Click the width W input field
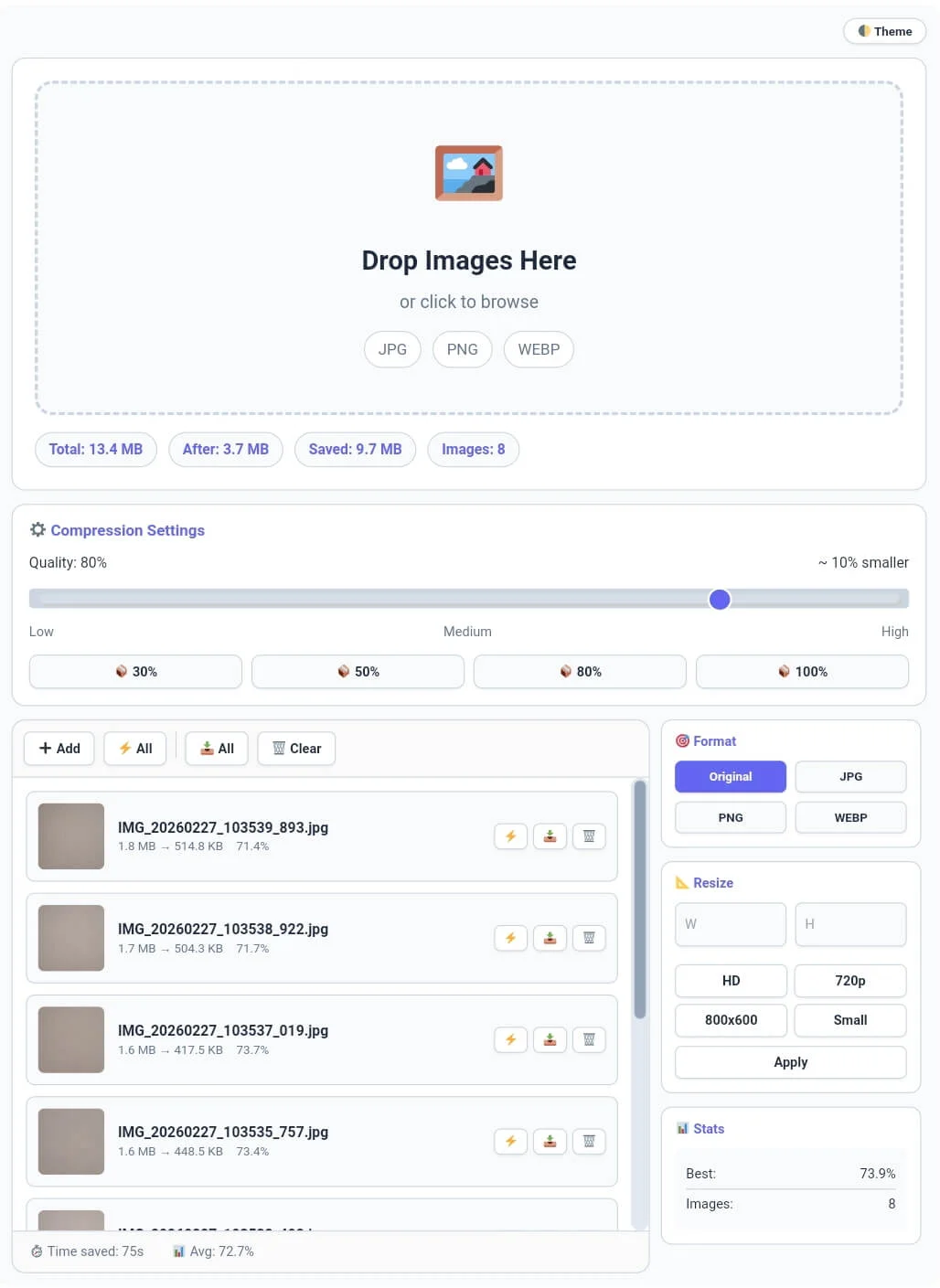The width and height of the screenshot is (940, 1288). tap(730, 924)
